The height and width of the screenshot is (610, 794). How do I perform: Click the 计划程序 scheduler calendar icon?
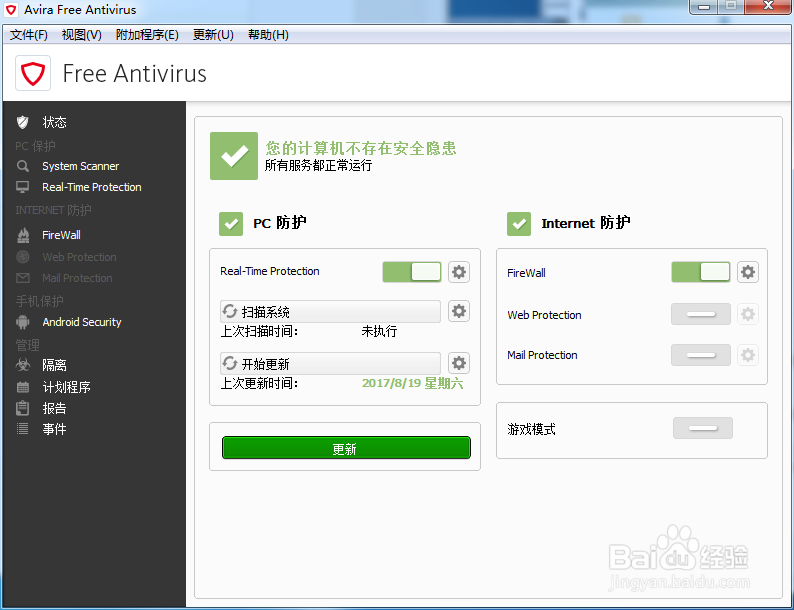23,387
